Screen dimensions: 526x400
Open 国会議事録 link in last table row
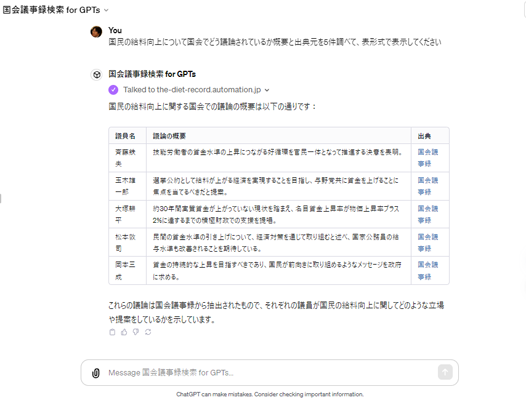point(428,270)
